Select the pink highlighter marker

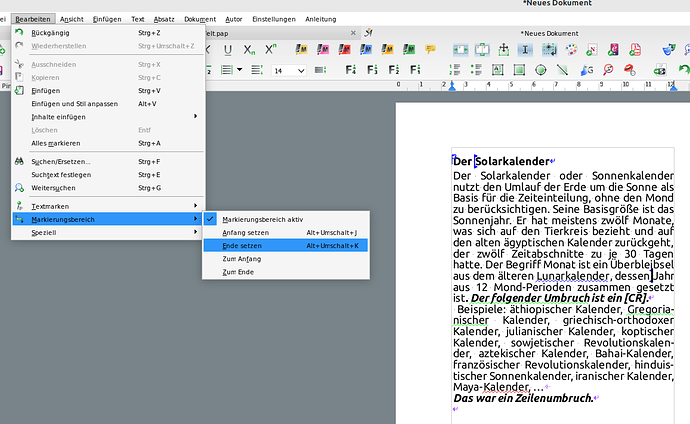point(323,49)
